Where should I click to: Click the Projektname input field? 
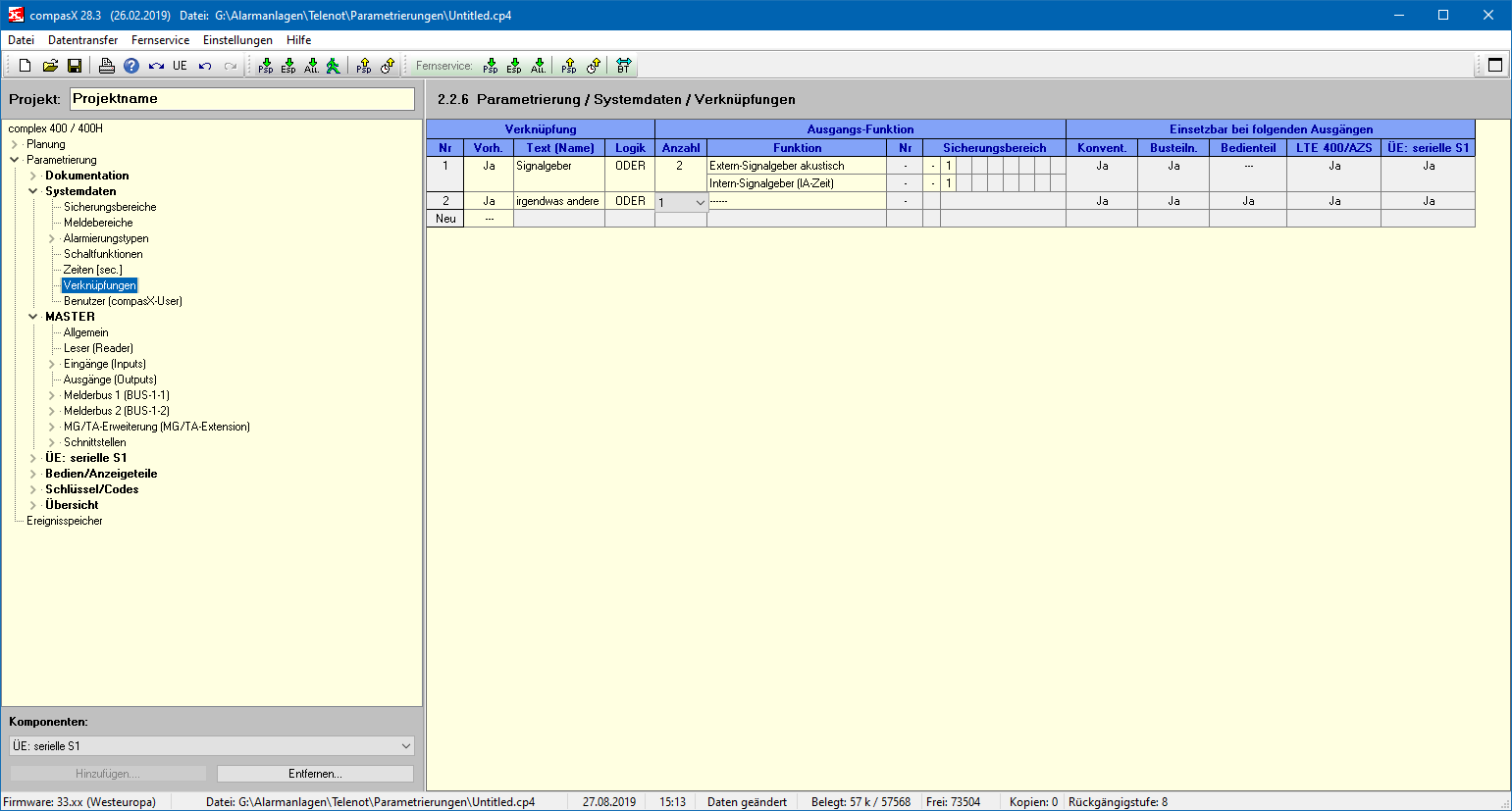pos(241,99)
